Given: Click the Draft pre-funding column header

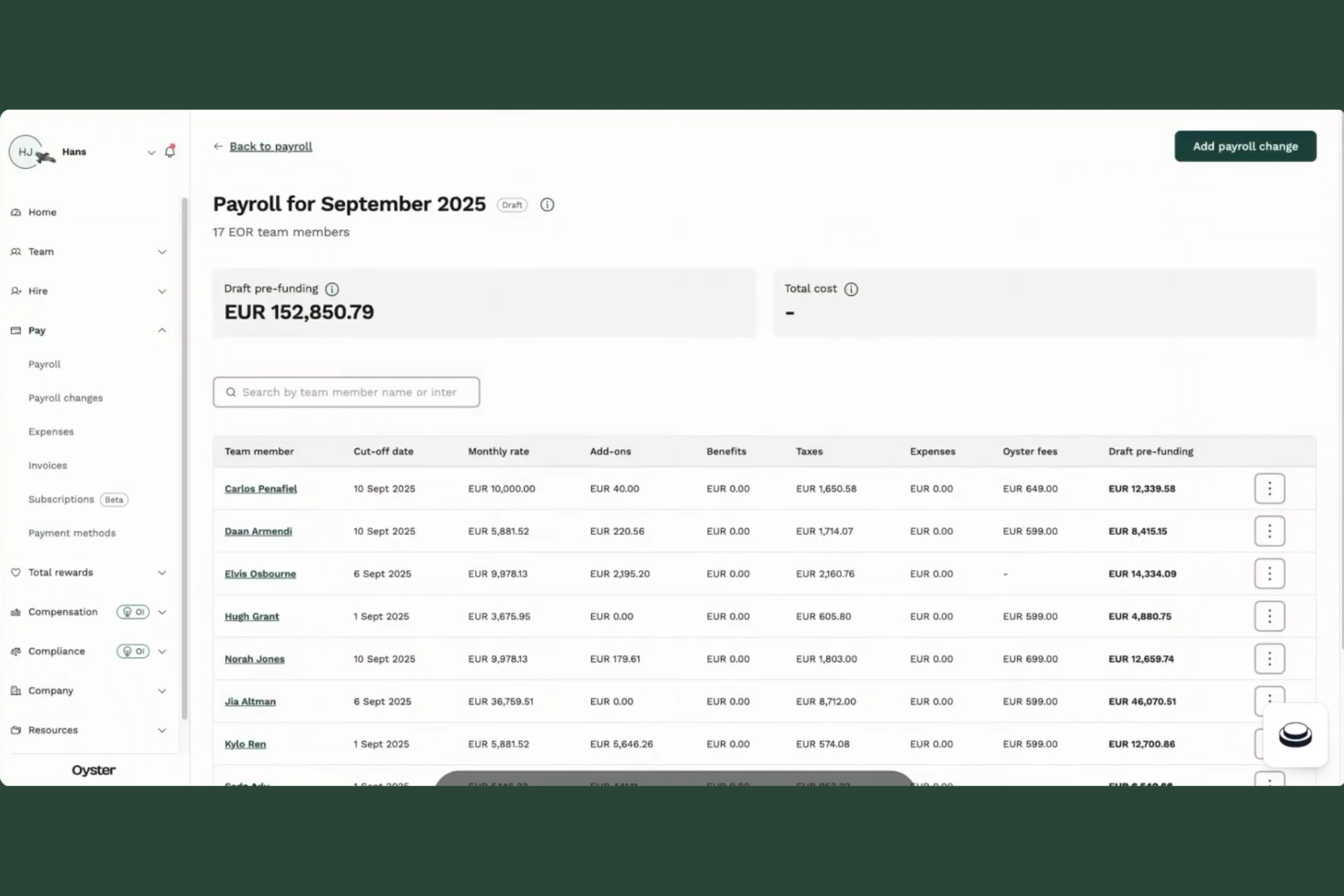Looking at the screenshot, I should [x=1151, y=451].
